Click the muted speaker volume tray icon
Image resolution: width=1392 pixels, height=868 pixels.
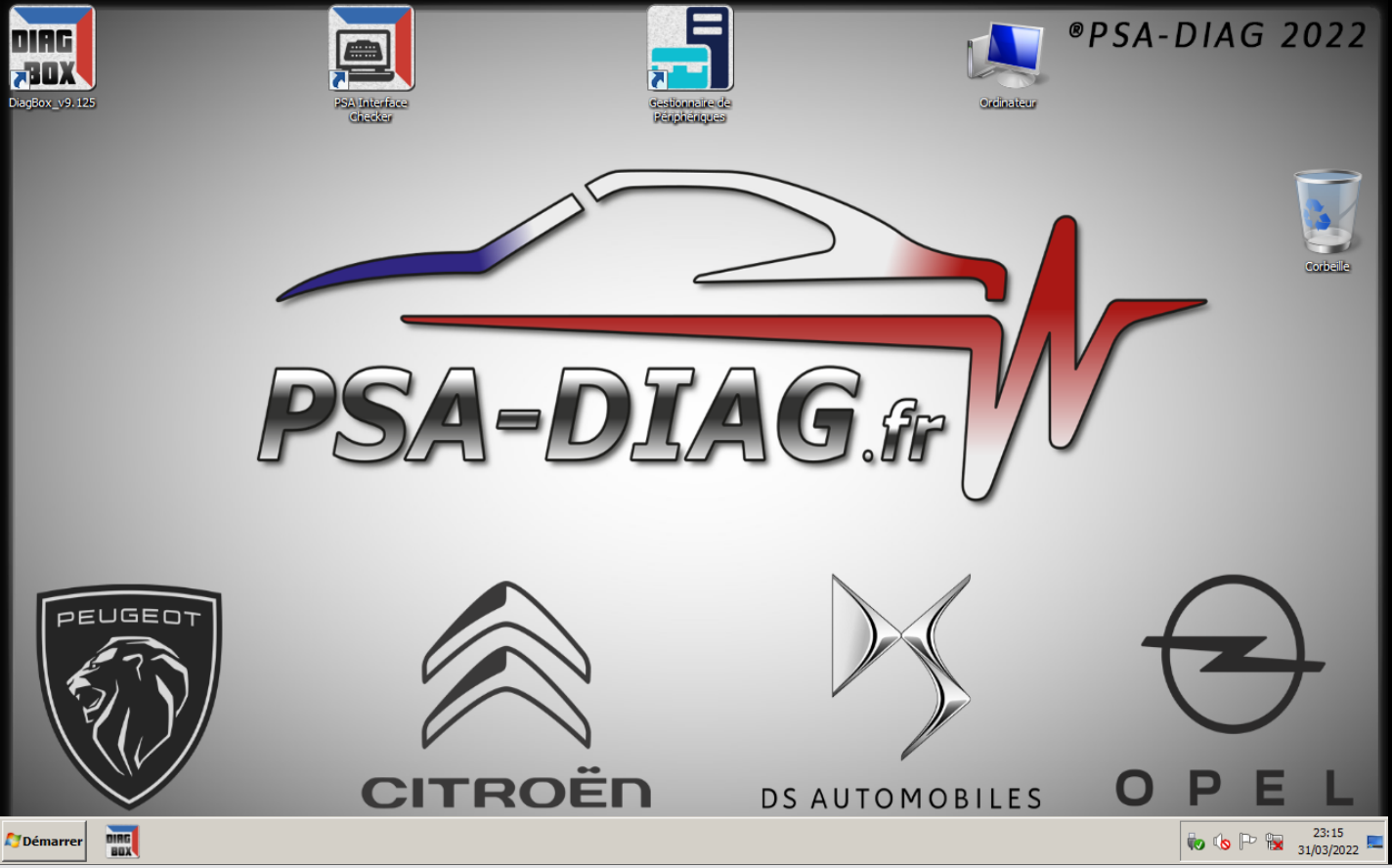coord(1222,842)
